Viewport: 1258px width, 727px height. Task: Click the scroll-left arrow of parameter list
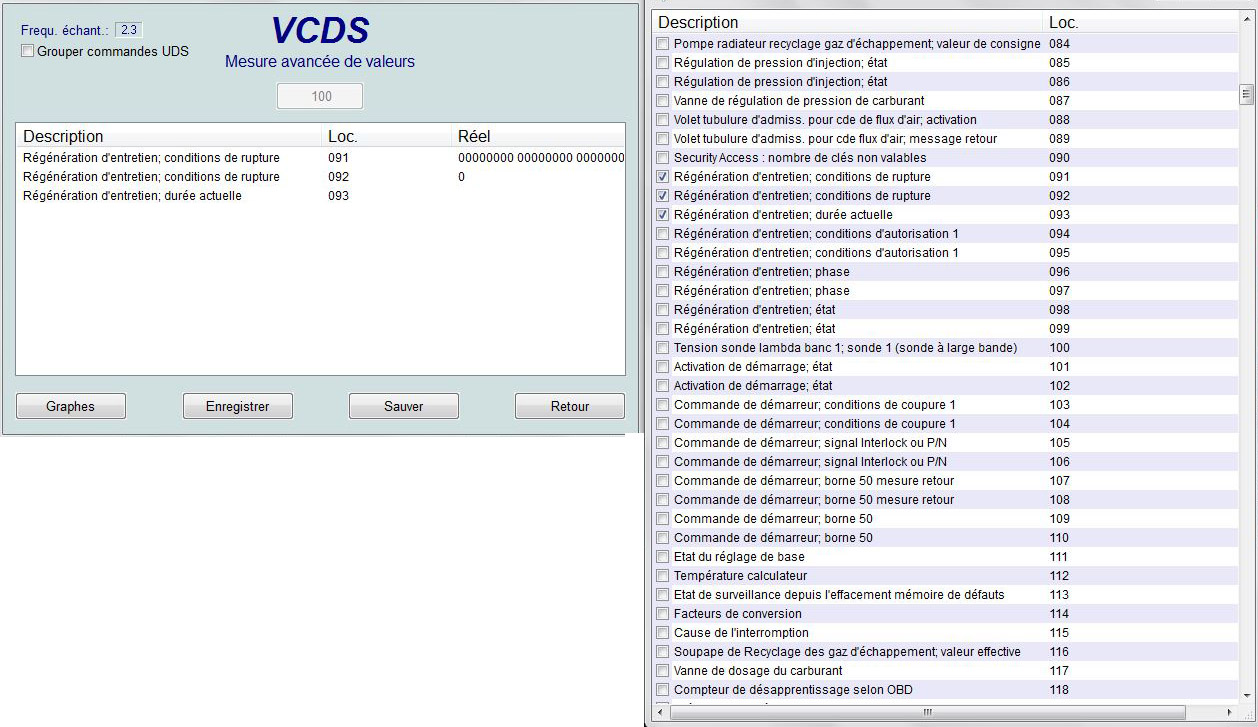coord(660,712)
